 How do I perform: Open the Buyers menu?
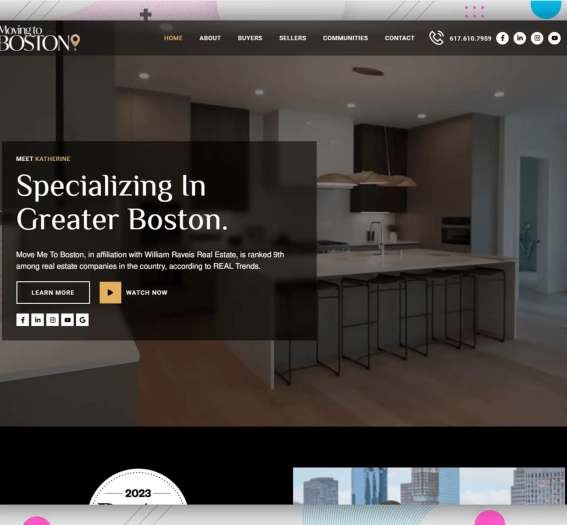[x=250, y=38]
